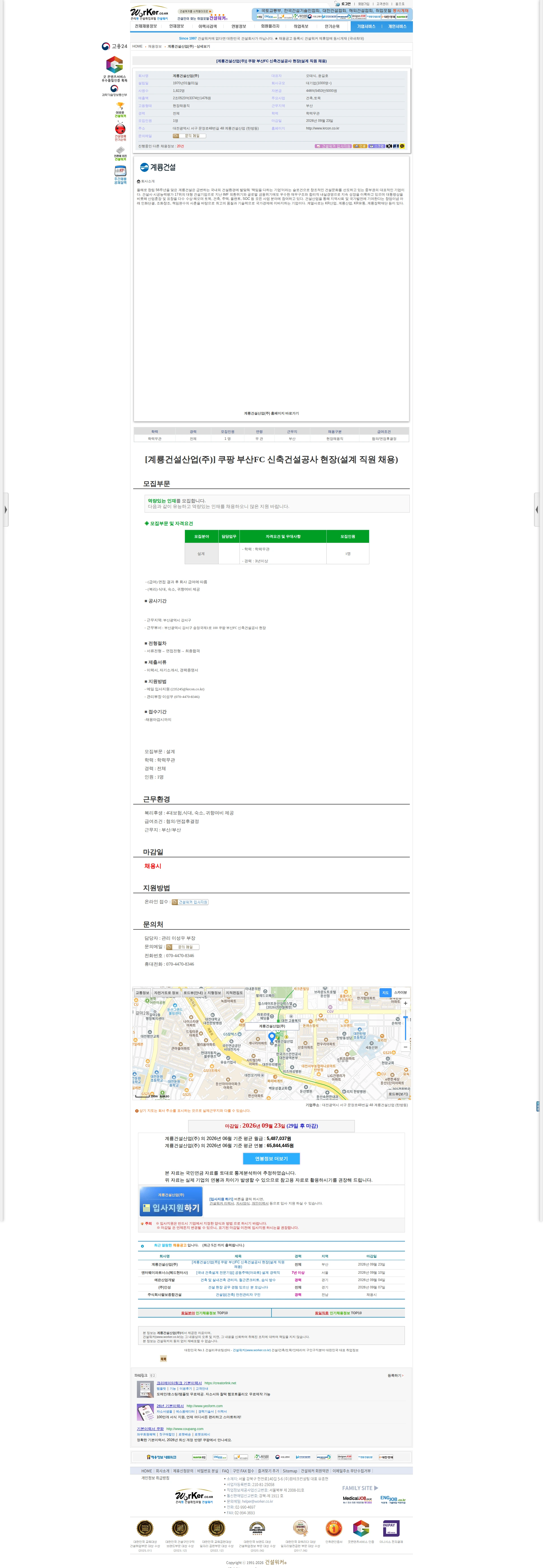Toggle 교통정보 map overlay
The width and height of the screenshot is (543, 1568).
pyautogui.click(x=142, y=993)
